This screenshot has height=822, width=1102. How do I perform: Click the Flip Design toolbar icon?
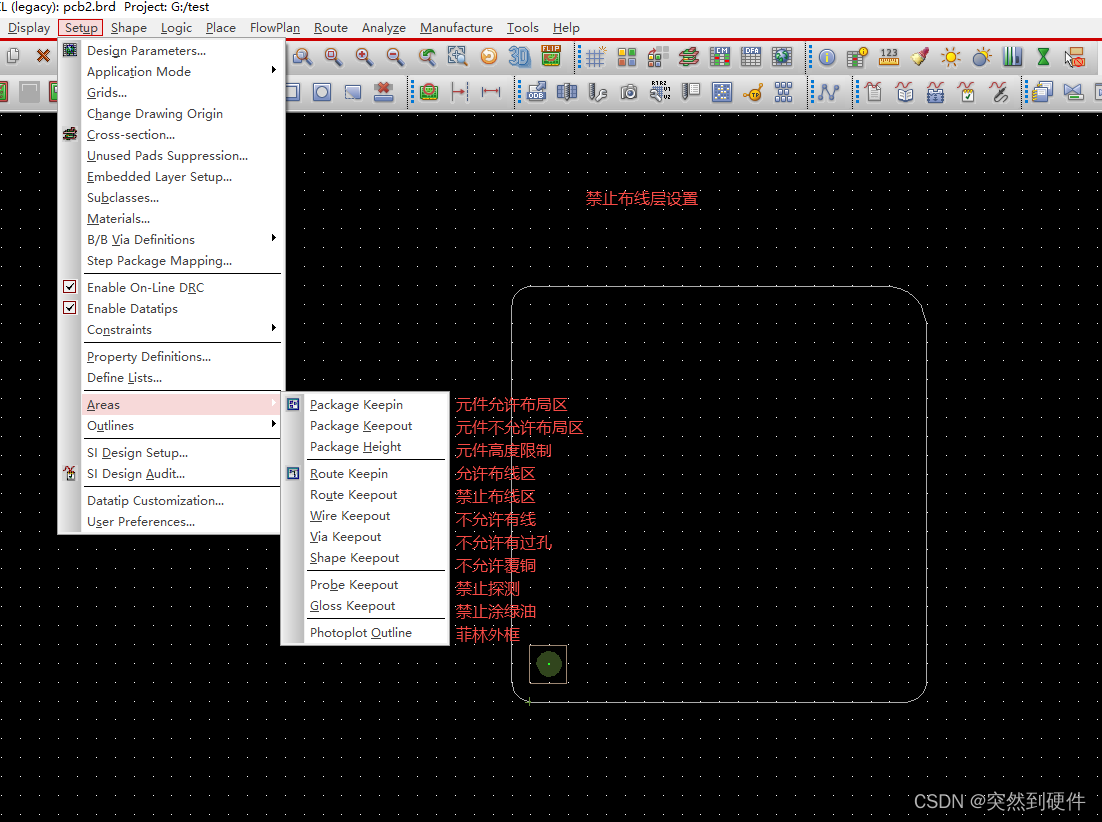550,57
